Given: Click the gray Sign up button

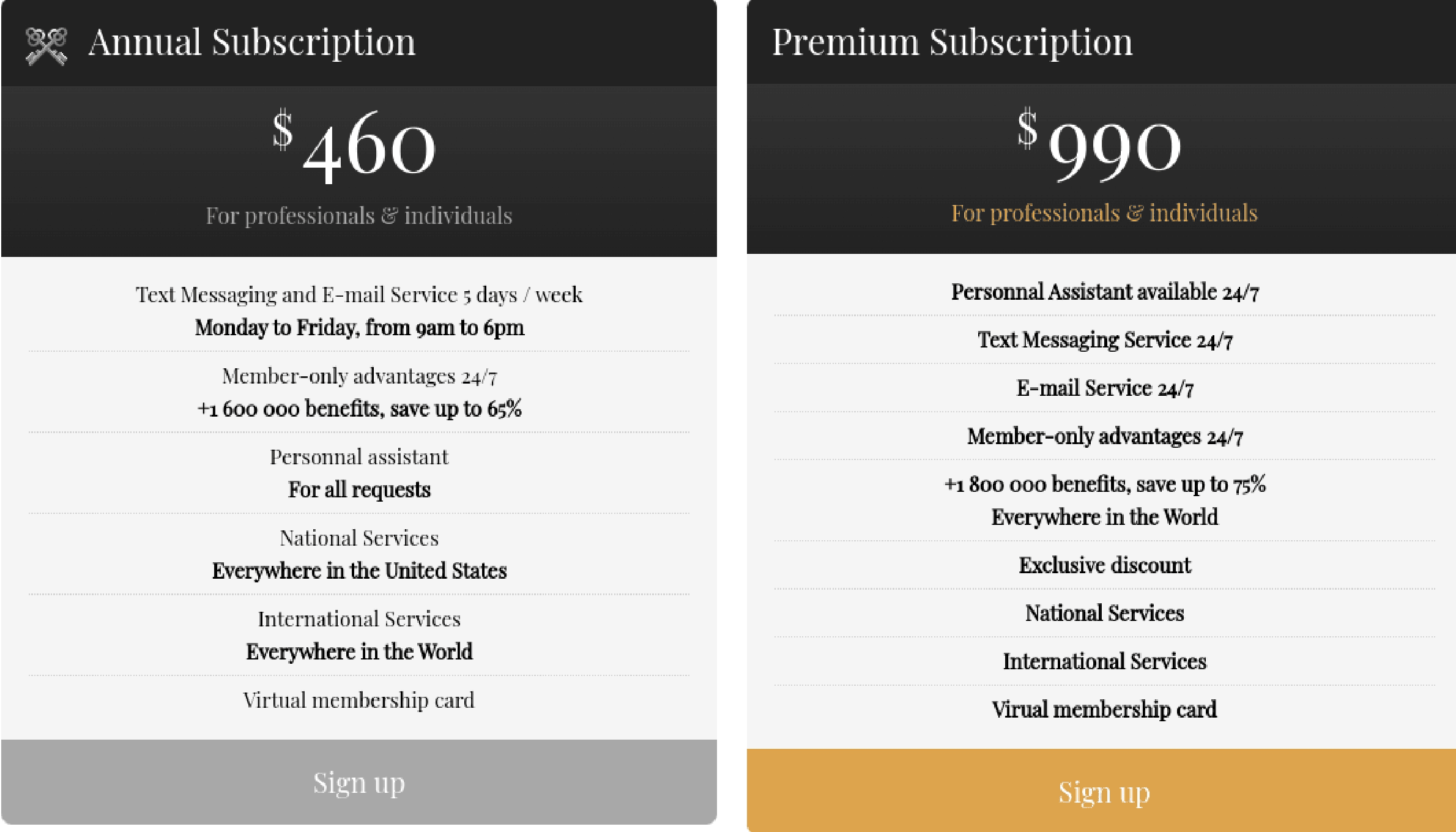Looking at the screenshot, I should [358, 782].
